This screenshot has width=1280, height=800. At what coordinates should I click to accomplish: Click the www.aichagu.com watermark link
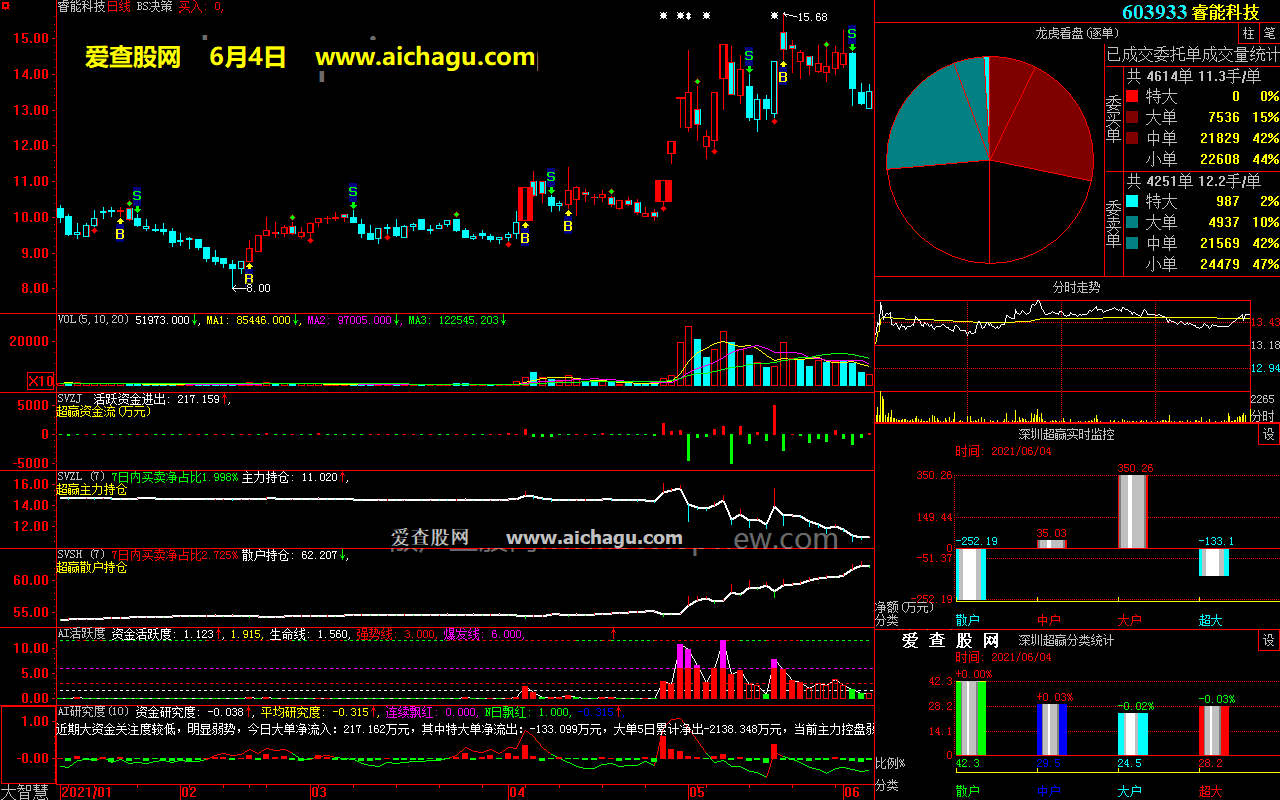tap(425, 57)
